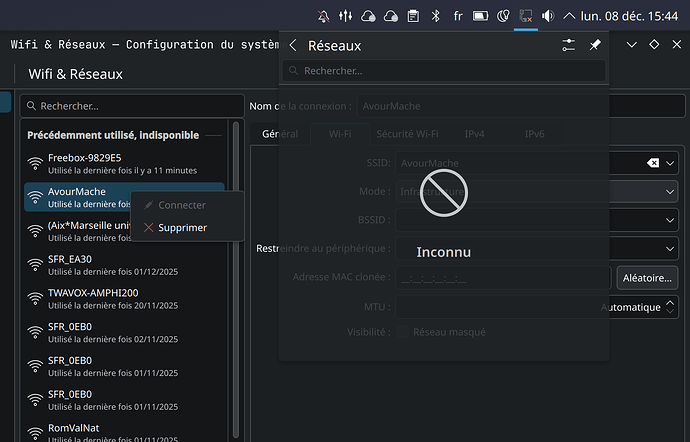Click the Aléatoire... button
The height and width of the screenshot is (442, 690).
[x=648, y=277]
